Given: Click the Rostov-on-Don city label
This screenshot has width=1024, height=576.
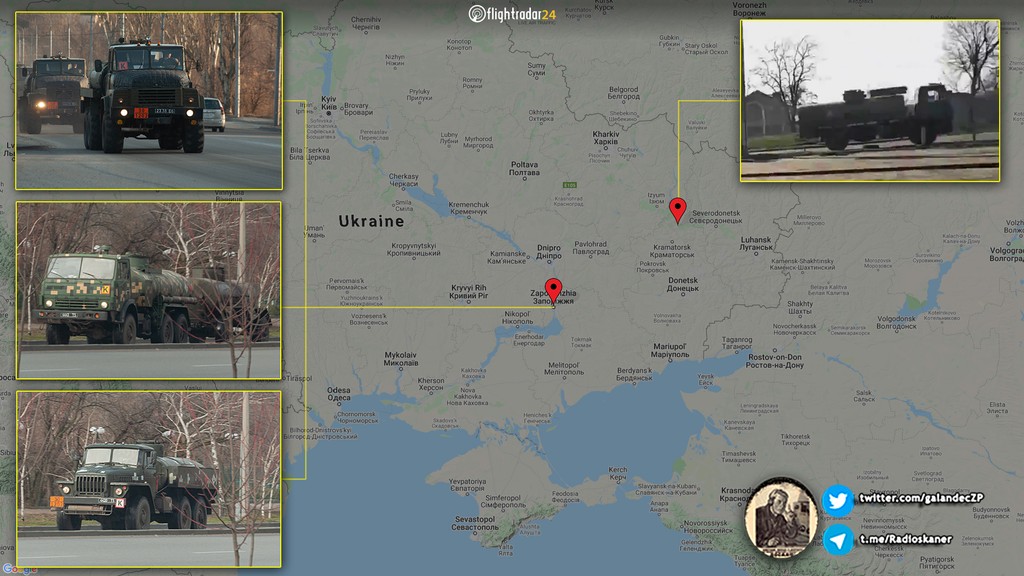Looking at the screenshot, I should (x=775, y=361).
